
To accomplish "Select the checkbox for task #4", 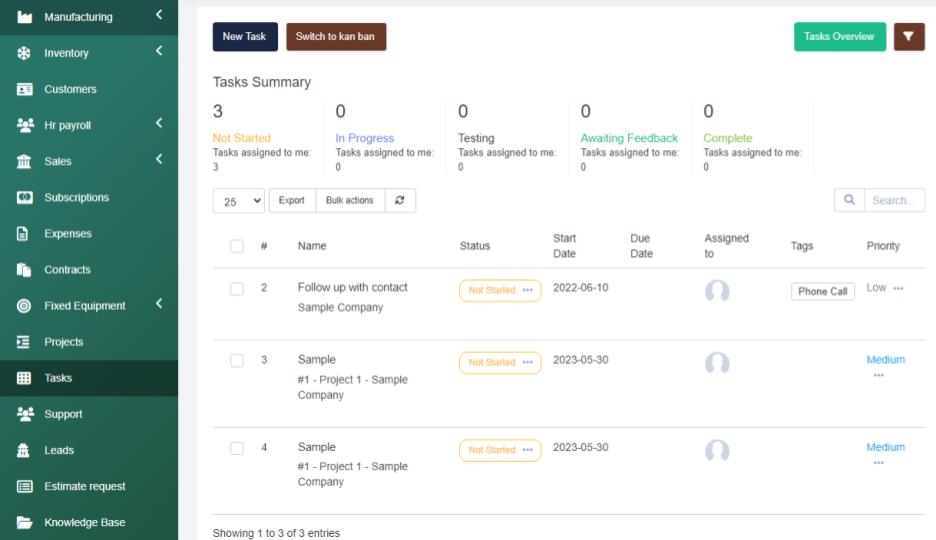I will [x=237, y=449].
